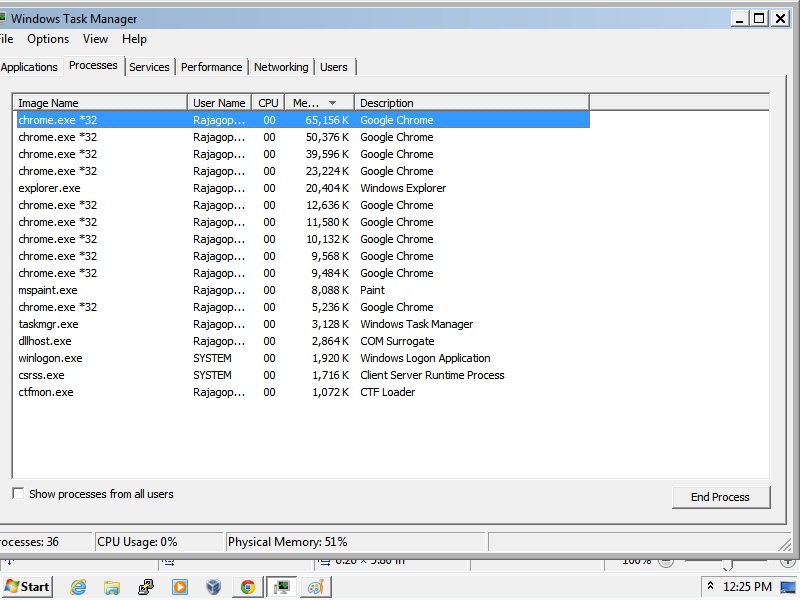The height and width of the screenshot is (600, 800).
Task: Open Windows Media Player taskbar icon
Action: click(180, 587)
